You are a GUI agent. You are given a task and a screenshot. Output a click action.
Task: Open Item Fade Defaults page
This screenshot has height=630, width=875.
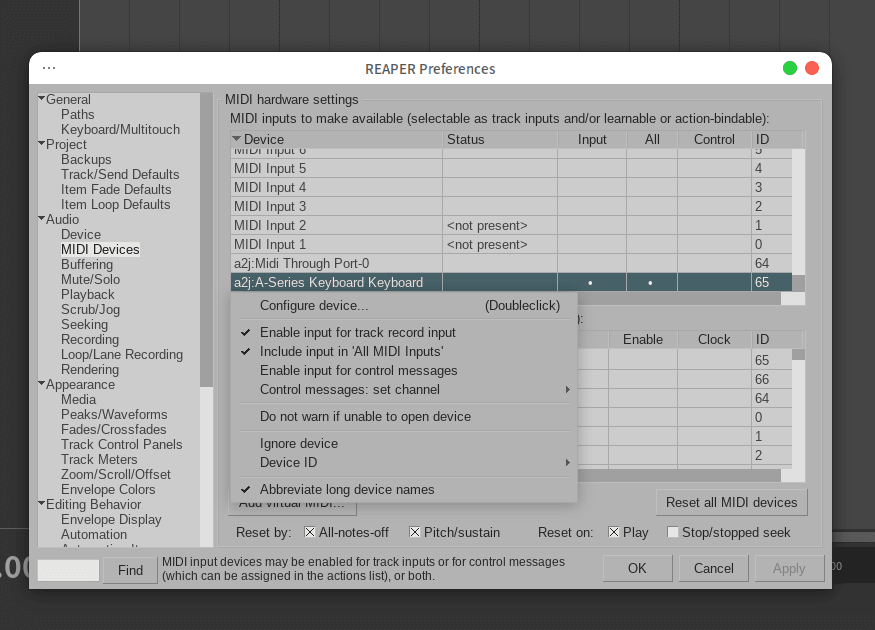coord(116,190)
